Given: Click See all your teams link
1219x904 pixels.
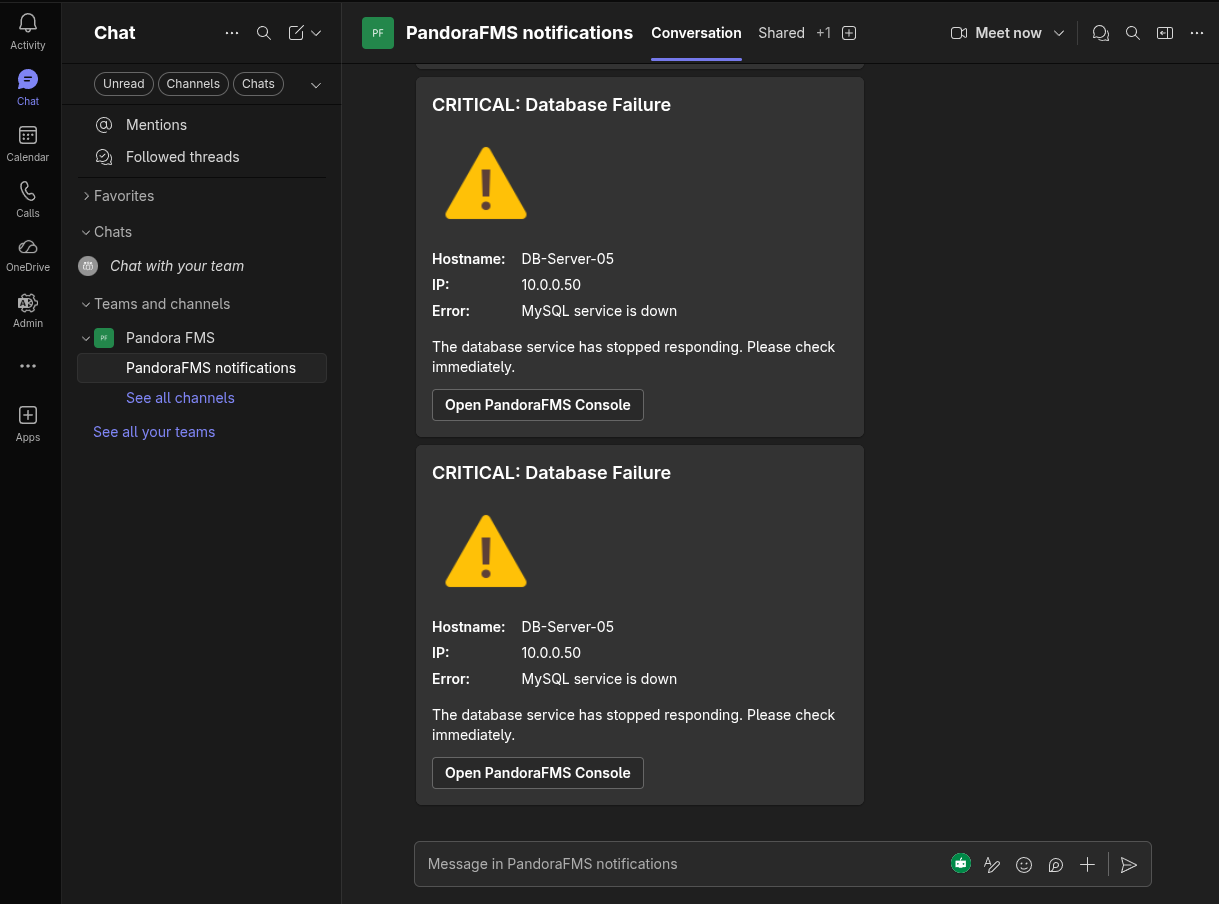Looking at the screenshot, I should [x=154, y=432].
